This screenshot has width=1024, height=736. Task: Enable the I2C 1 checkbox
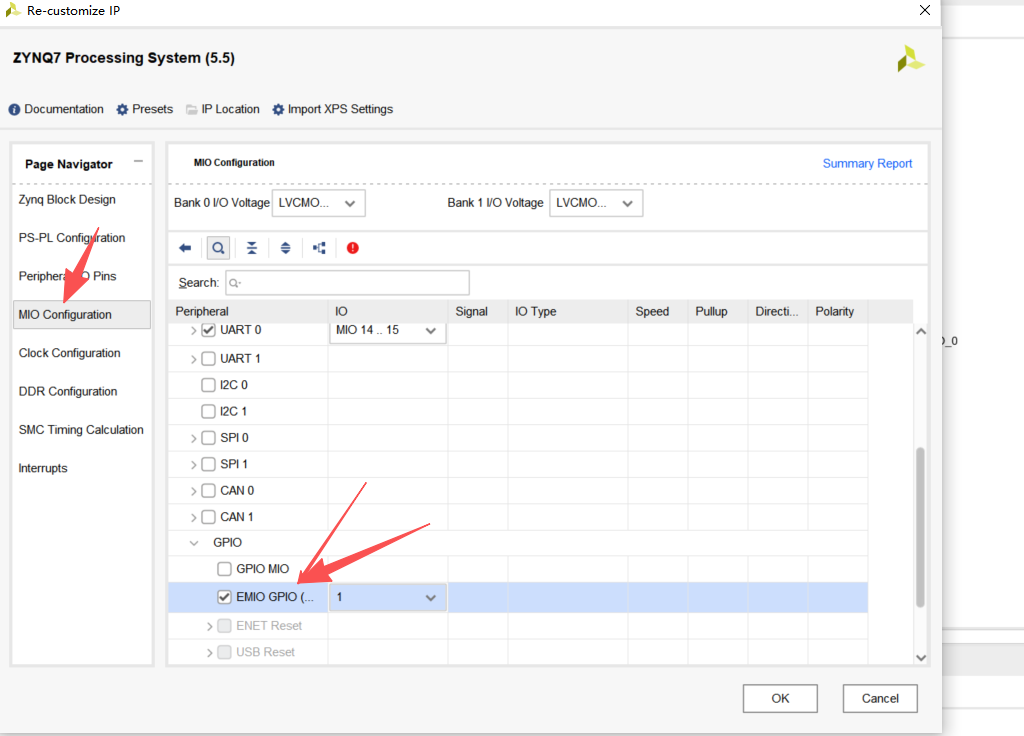point(208,411)
